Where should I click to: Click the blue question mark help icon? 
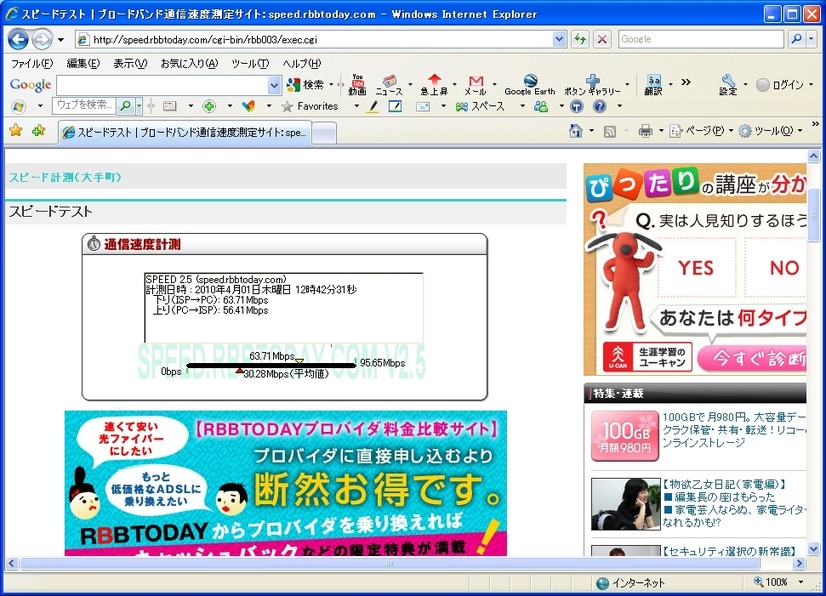pos(599,106)
